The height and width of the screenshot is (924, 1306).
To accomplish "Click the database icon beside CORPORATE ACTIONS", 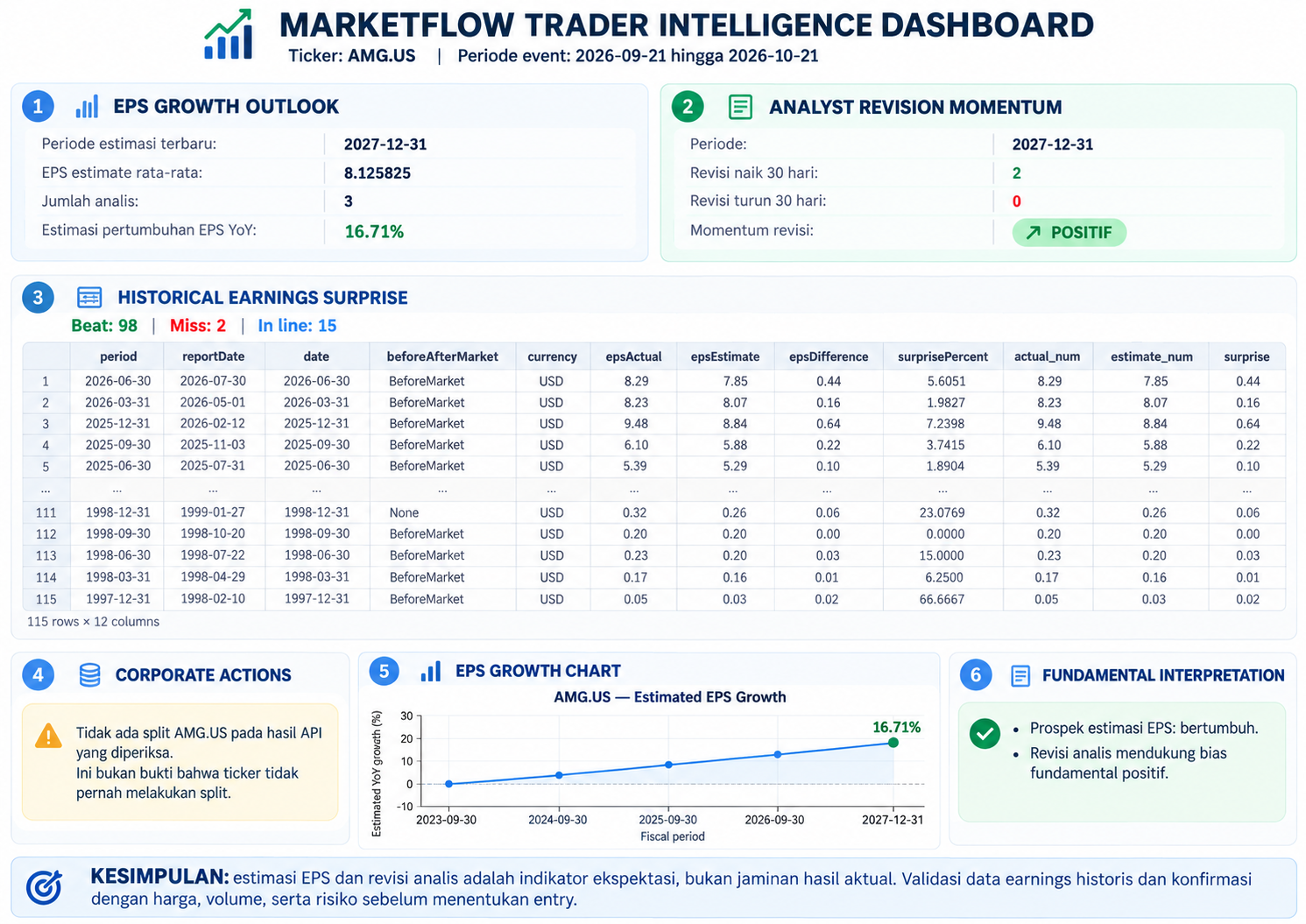I will pyautogui.click(x=89, y=674).
